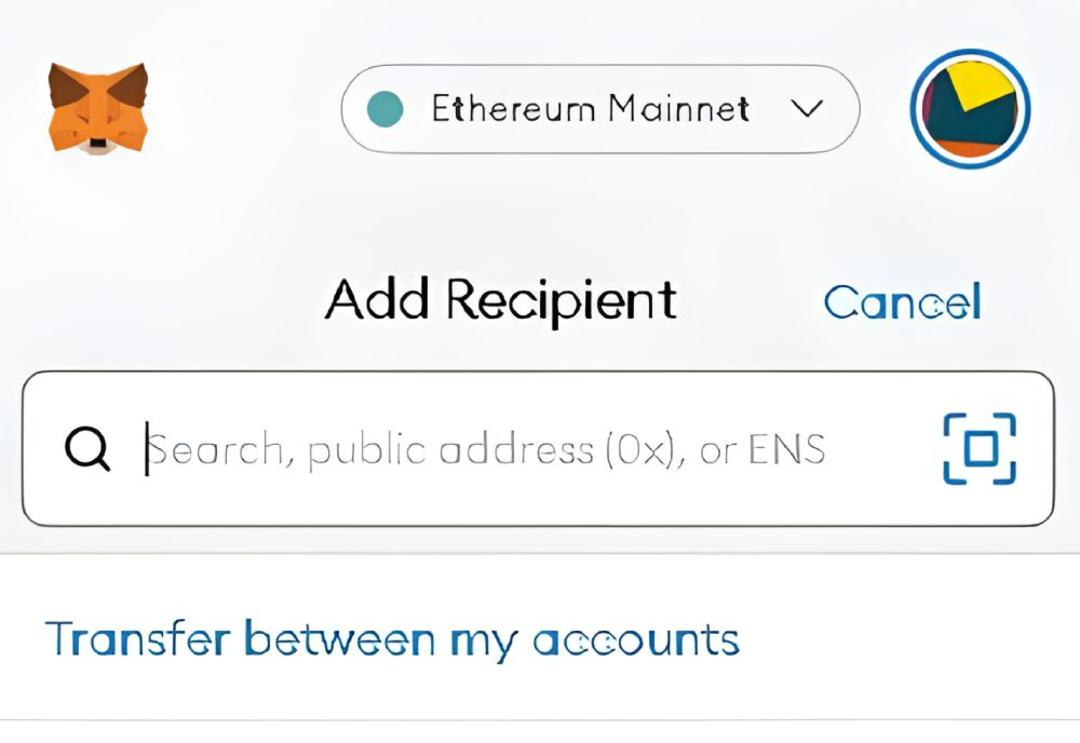The image size is (1080, 743).
Task: Open the Ethereum Mainnet network dropdown
Action: pos(600,109)
